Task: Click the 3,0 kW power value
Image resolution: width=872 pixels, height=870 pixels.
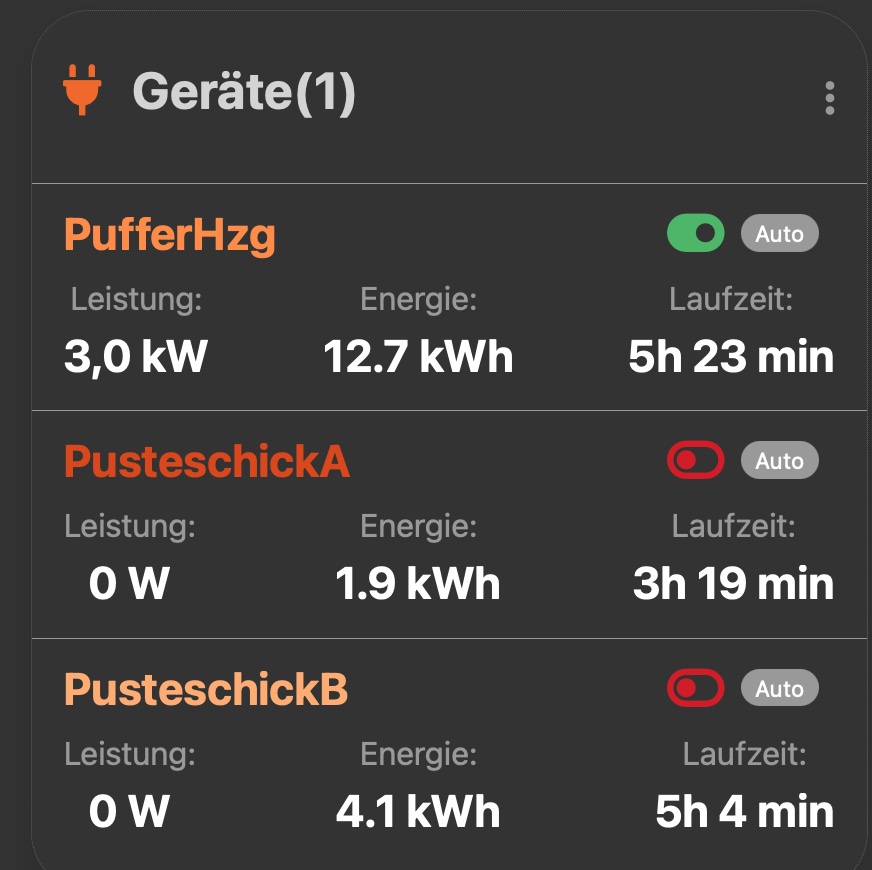Action: tap(136, 357)
